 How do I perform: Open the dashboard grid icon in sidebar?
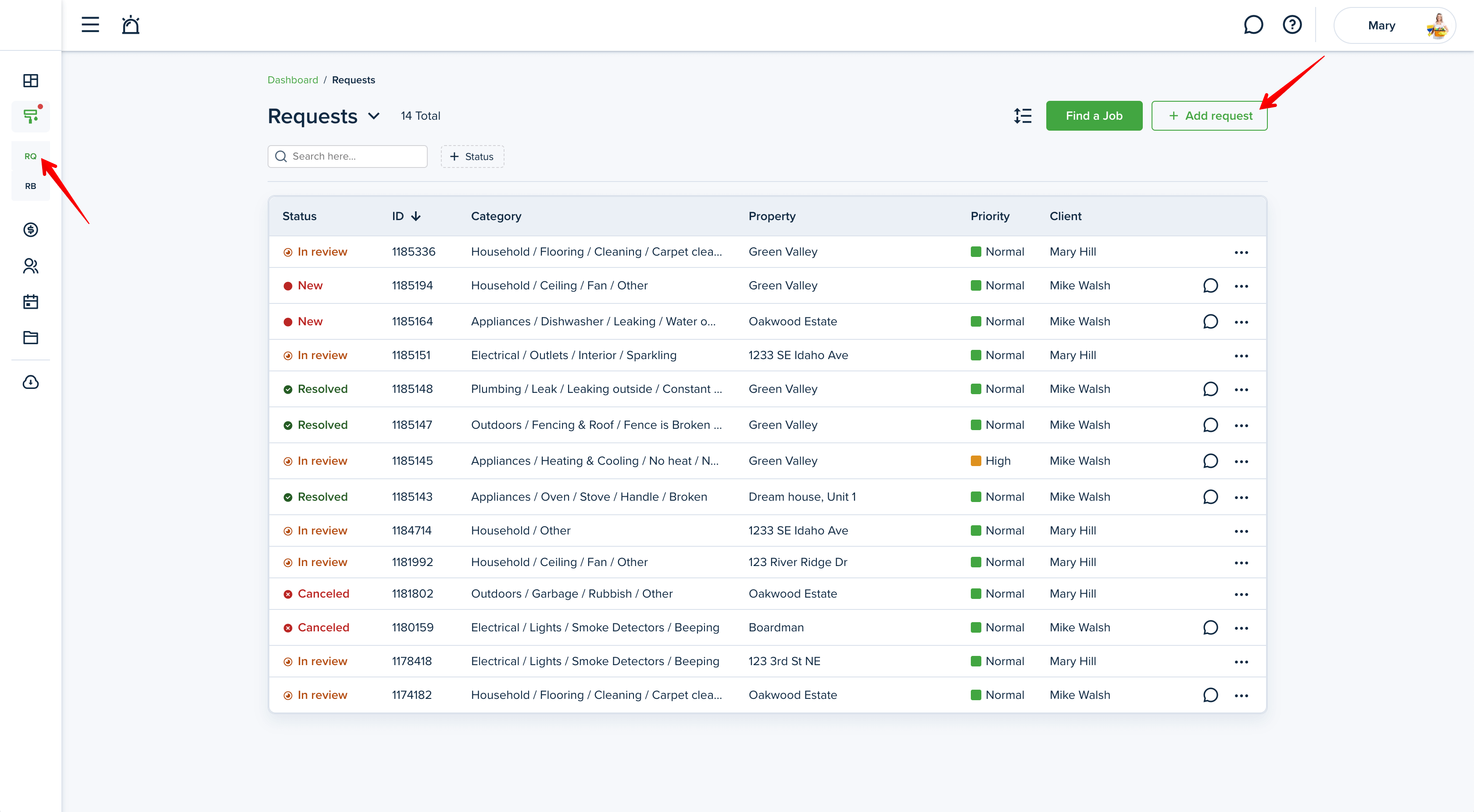(30, 81)
